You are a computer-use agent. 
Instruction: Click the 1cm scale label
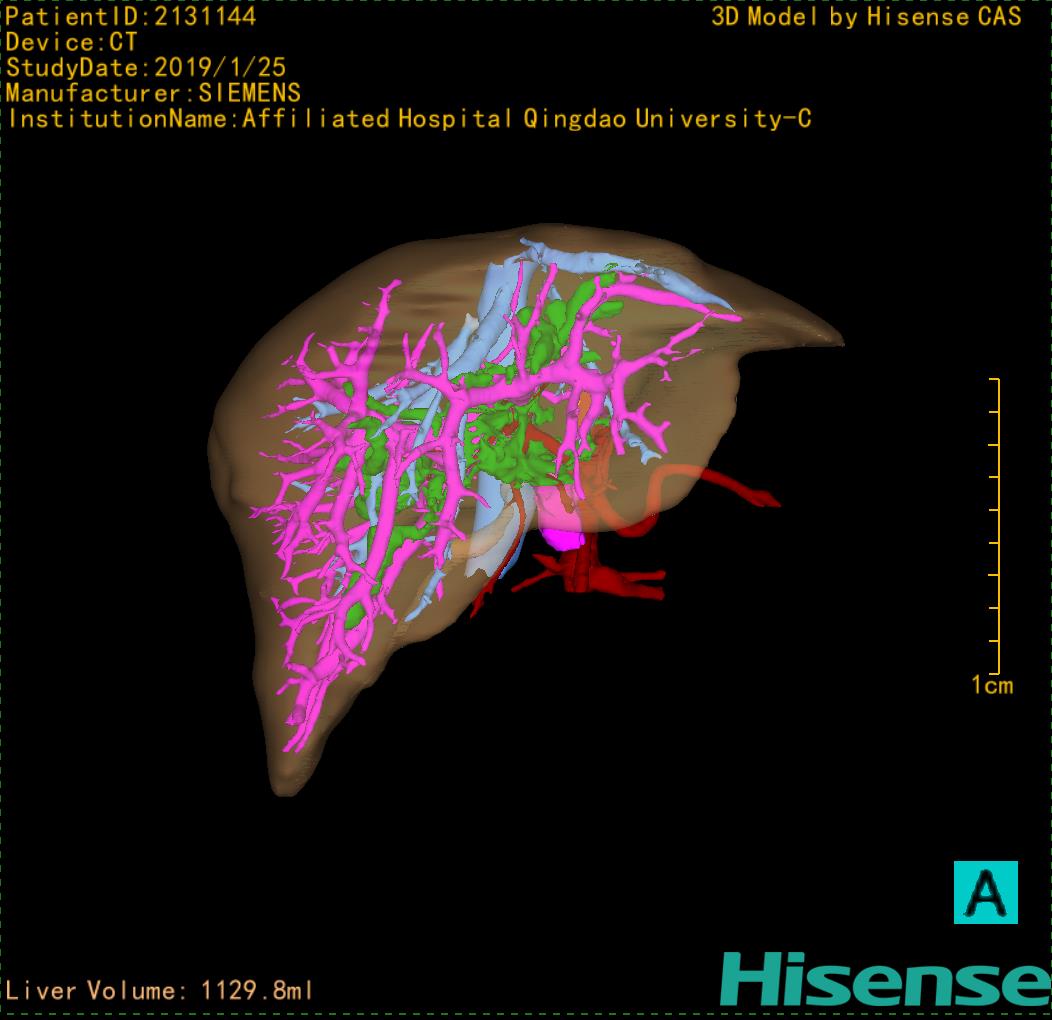pyautogui.click(x=992, y=685)
